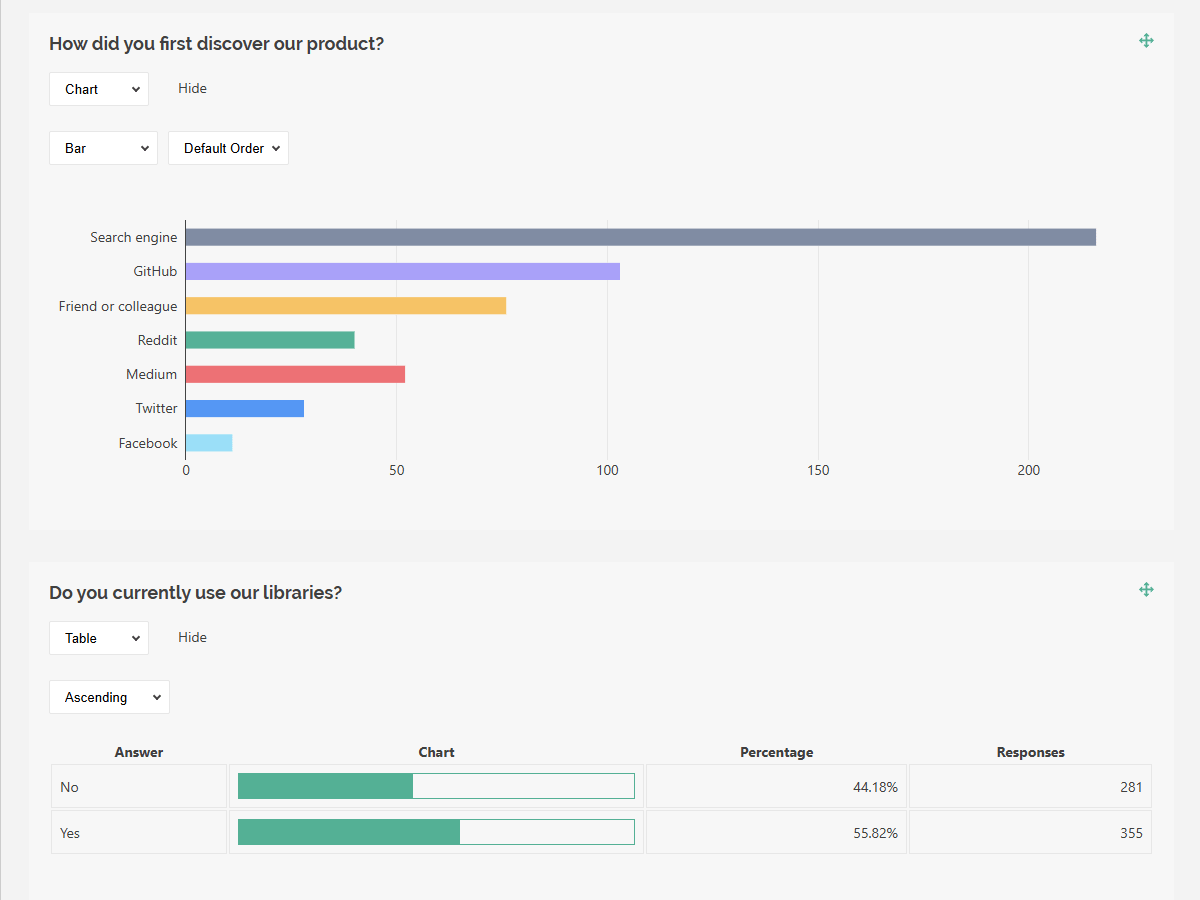This screenshot has height=900, width=1200.
Task: Click the 355 responses cell
Action: (x=1030, y=833)
